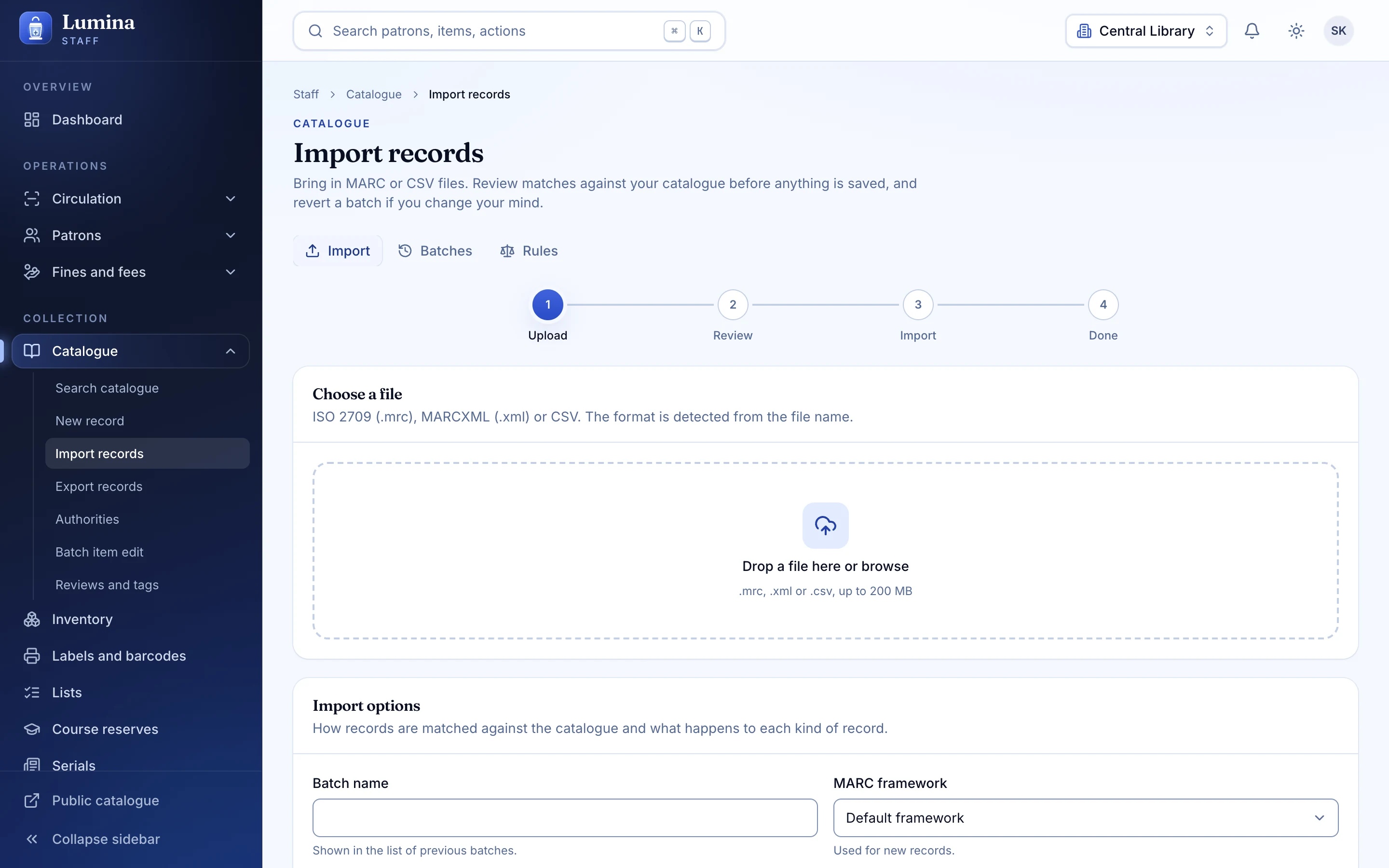Click the cloud upload icon in drop zone
Viewport: 1389px width, 868px height.
click(825, 525)
